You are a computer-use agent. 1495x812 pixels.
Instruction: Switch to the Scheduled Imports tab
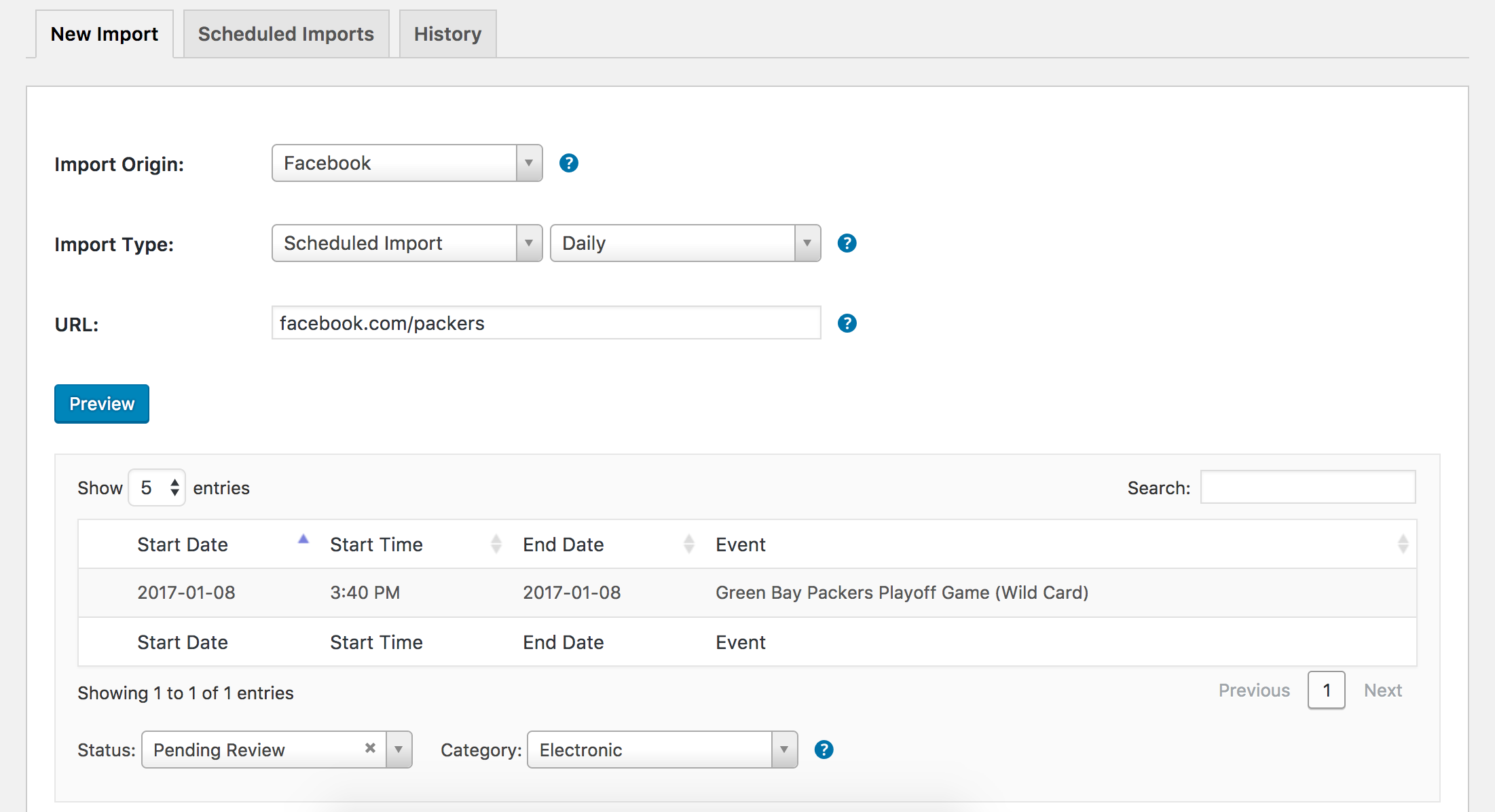click(x=286, y=34)
